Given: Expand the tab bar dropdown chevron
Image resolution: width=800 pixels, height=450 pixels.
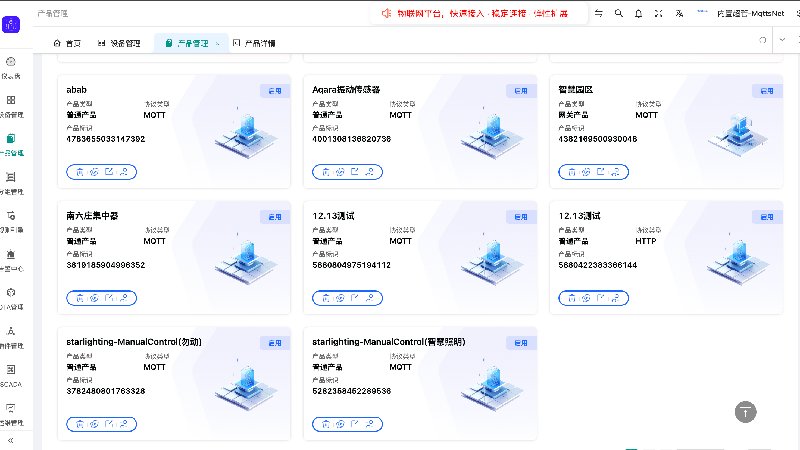Looking at the screenshot, I should 782,40.
